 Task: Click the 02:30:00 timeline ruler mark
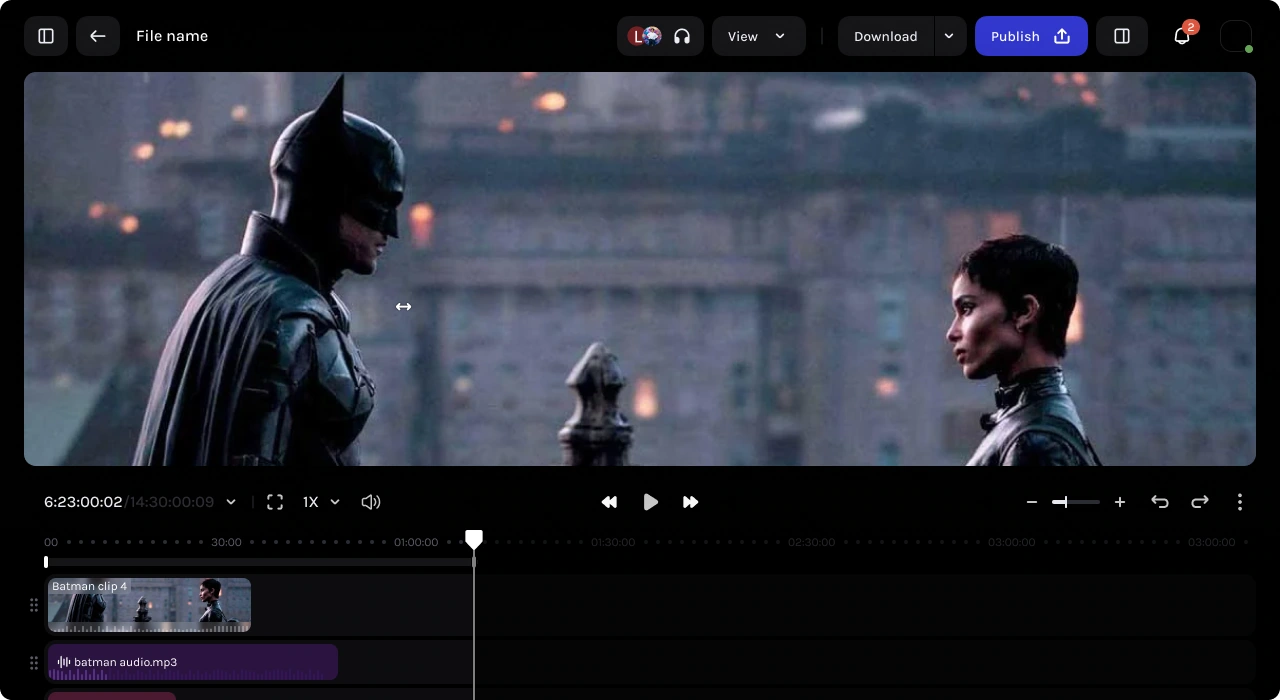pos(811,542)
